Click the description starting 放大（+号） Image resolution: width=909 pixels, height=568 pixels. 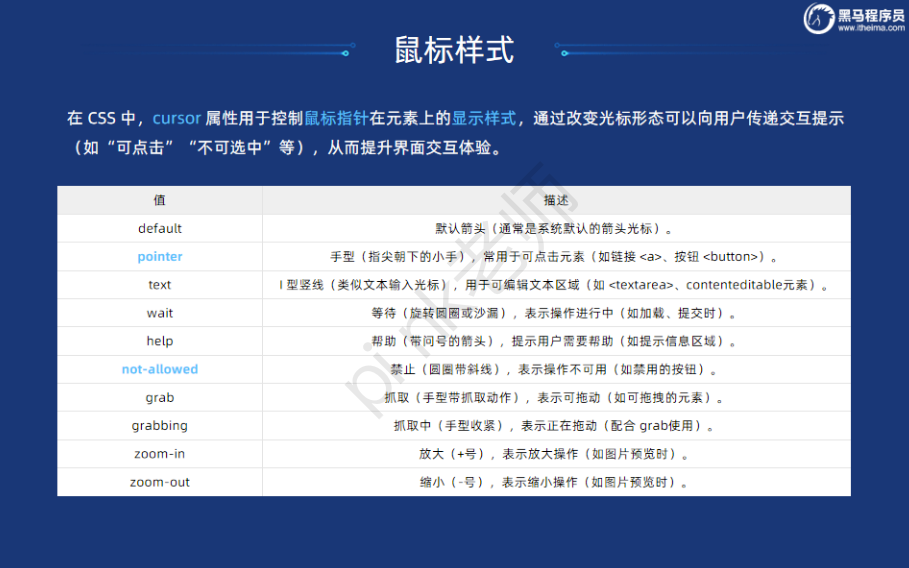click(x=555, y=454)
